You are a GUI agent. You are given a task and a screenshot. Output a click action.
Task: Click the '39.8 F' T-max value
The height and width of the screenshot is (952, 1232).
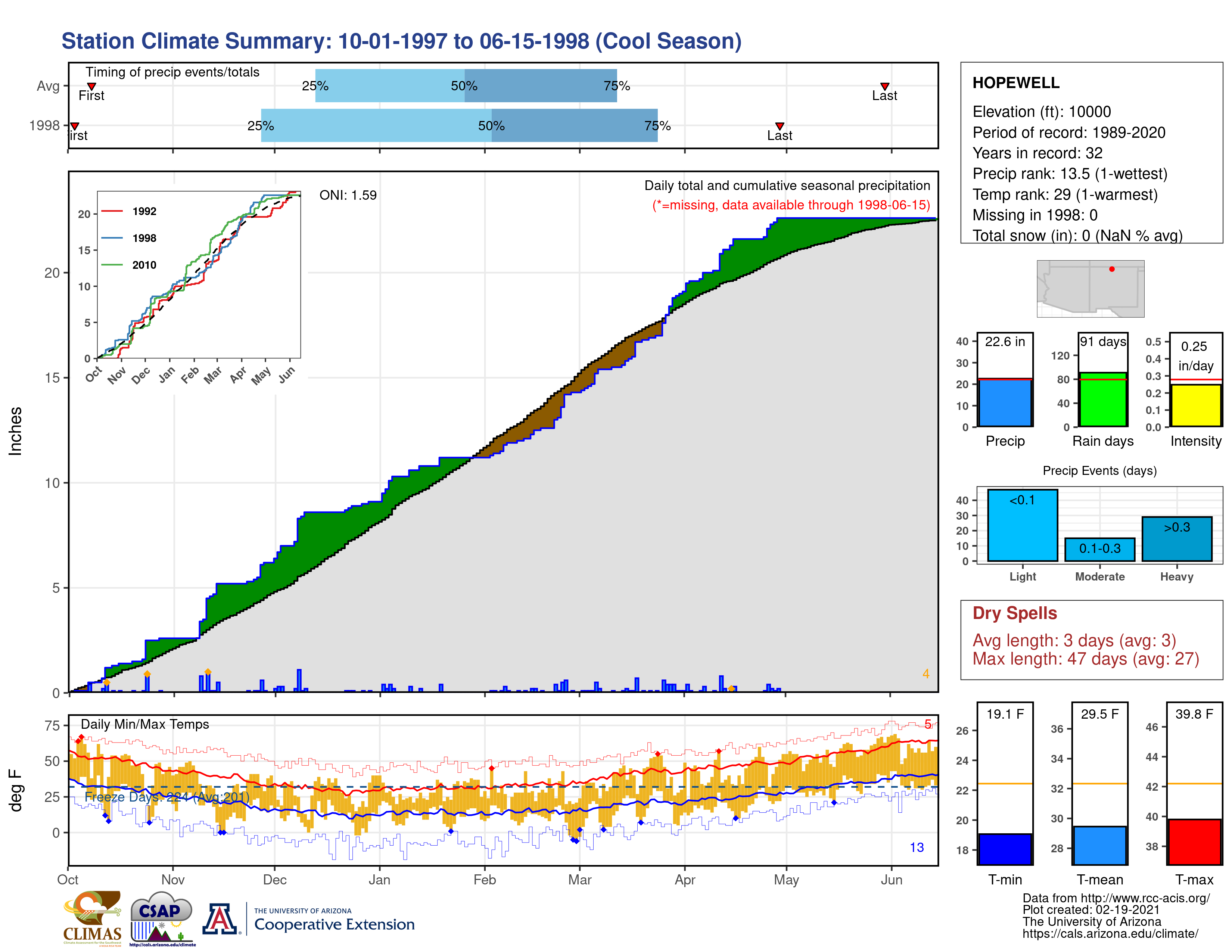tap(1194, 714)
